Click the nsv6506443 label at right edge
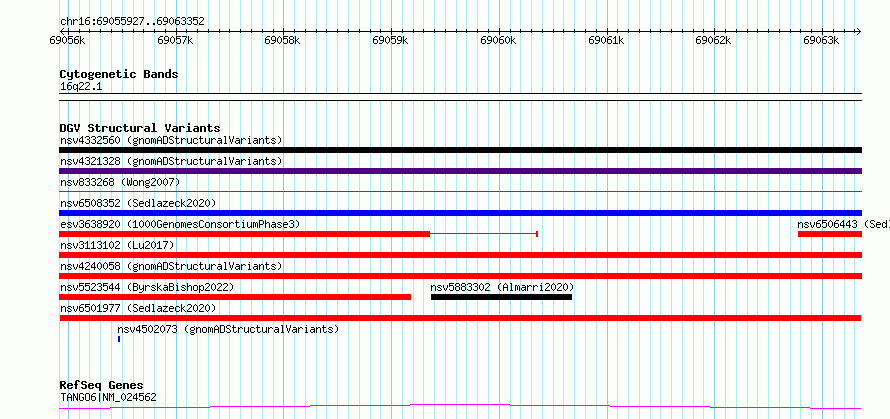This screenshot has width=890, height=419. (843, 224)
